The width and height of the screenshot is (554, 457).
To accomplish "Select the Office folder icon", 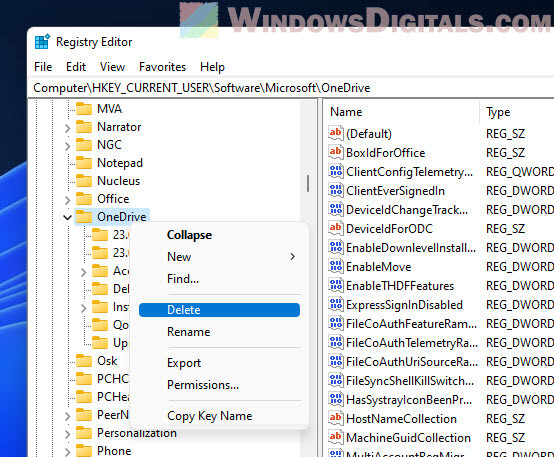I will click(84, 199).
